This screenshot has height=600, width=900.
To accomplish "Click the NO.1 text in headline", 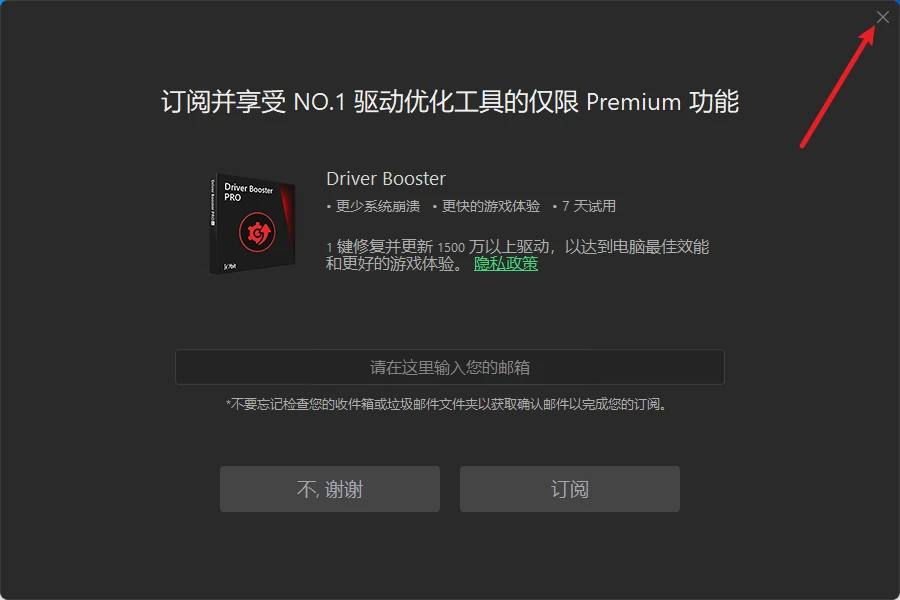I will click(x=319, y=102).
